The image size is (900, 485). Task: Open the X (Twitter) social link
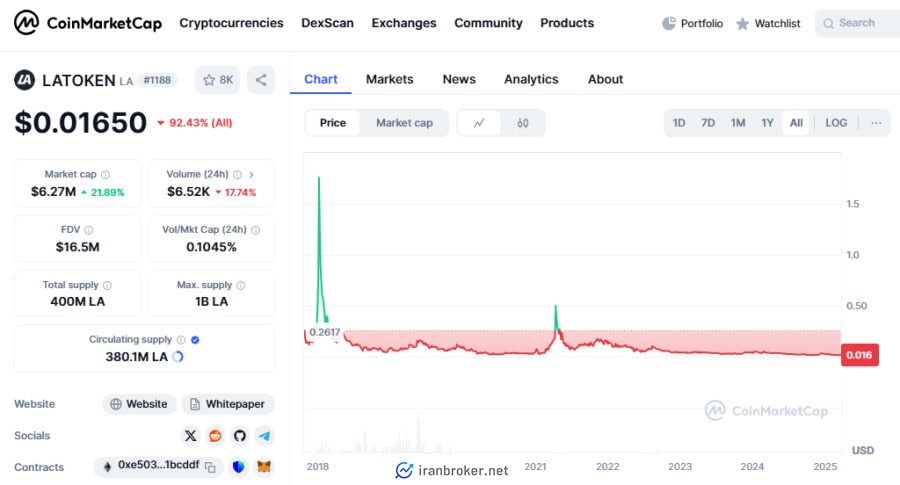190,436
